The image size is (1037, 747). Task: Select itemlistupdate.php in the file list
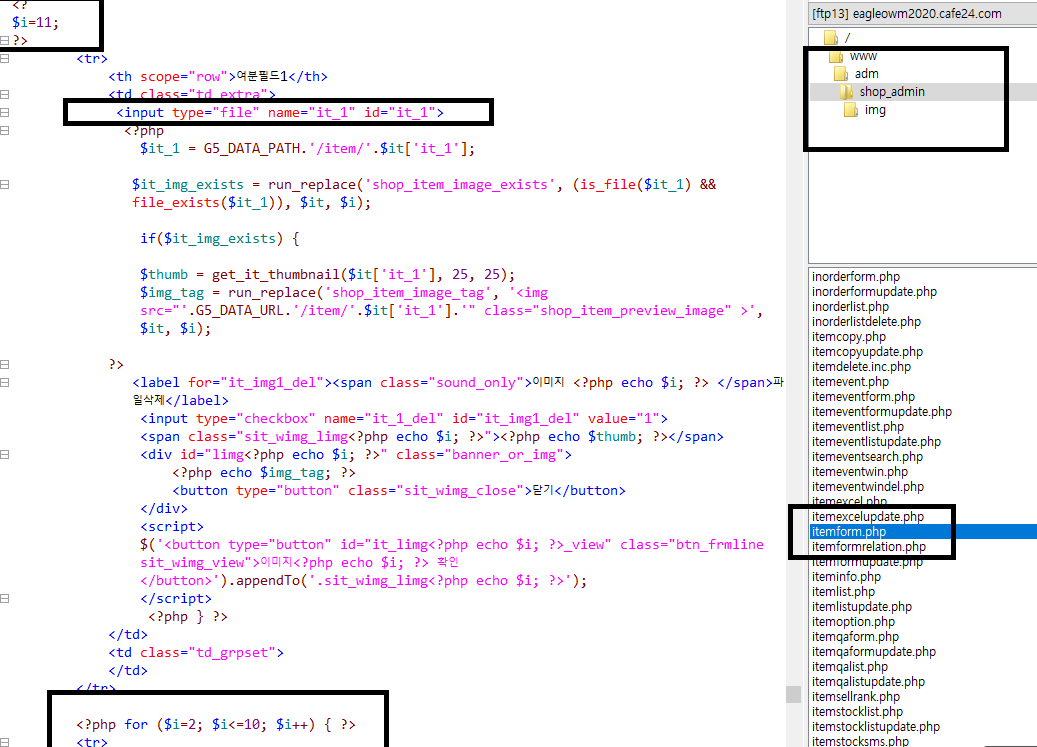pyautogui.click(x=862, y=607)
